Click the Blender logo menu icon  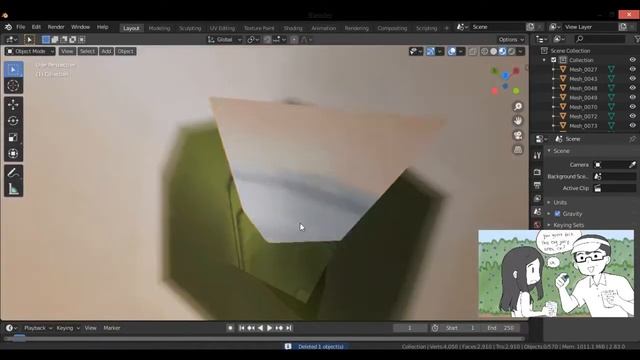(x=8, y=27)
